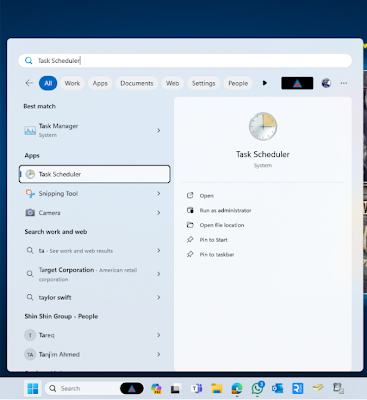Open the blue R app on taskbar

(x=297, y=388)
